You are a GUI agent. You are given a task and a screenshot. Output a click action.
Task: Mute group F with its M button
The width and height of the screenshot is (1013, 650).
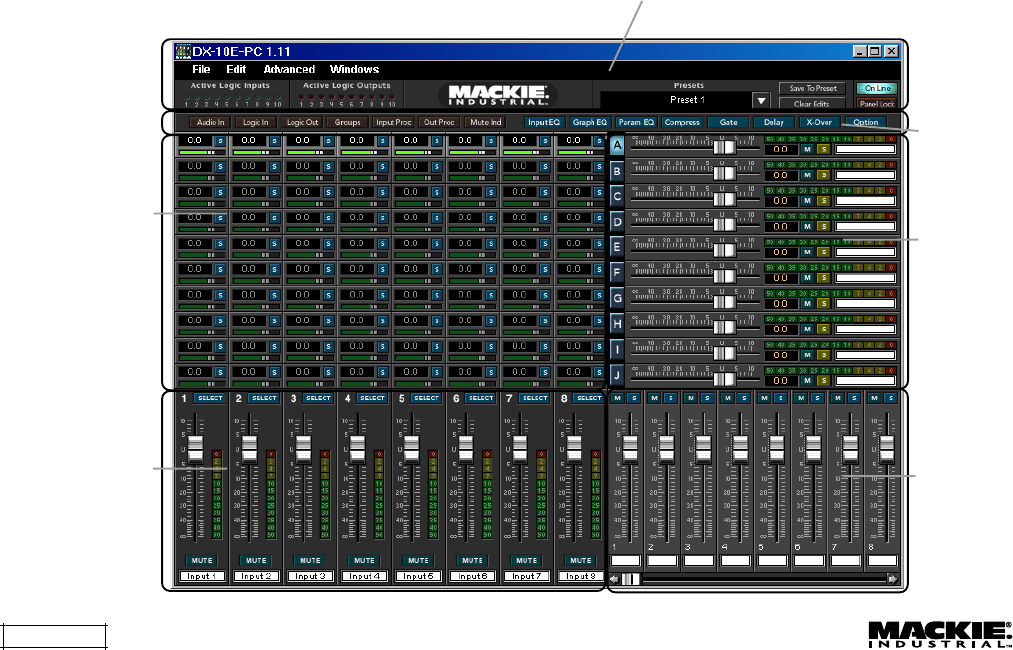(x=807, y=275)
